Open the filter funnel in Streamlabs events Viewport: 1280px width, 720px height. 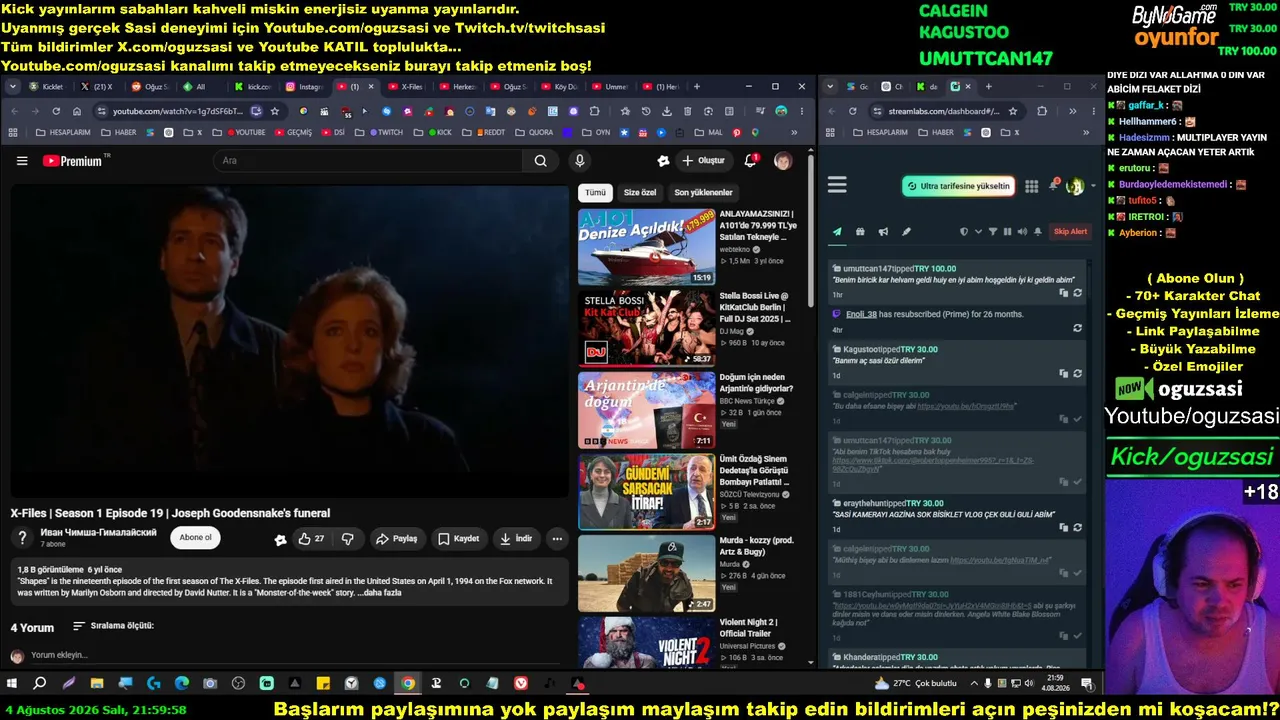tap(993, 232)
